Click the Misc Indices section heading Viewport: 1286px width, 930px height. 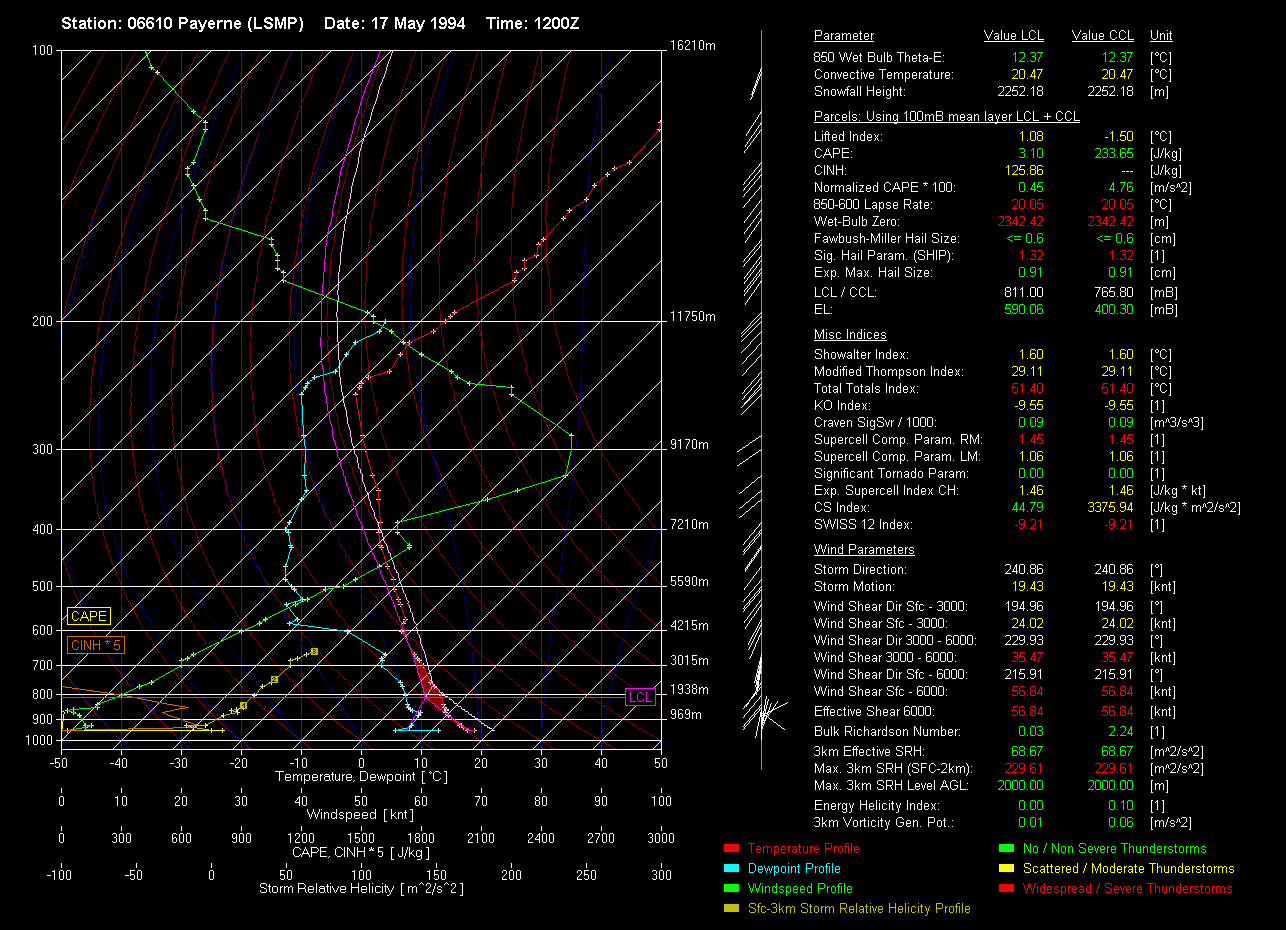pyautogui.click(x=850, y=335)
